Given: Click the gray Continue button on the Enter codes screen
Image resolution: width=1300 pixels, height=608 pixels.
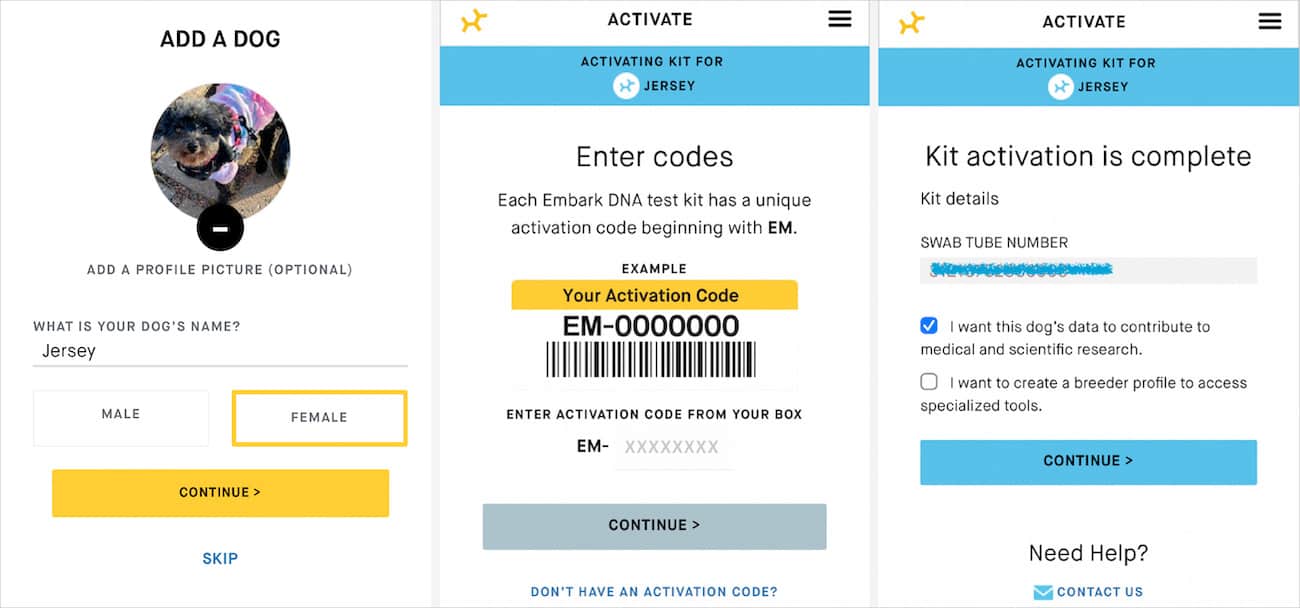Looking at the screenshot, I should coord(654,526).
